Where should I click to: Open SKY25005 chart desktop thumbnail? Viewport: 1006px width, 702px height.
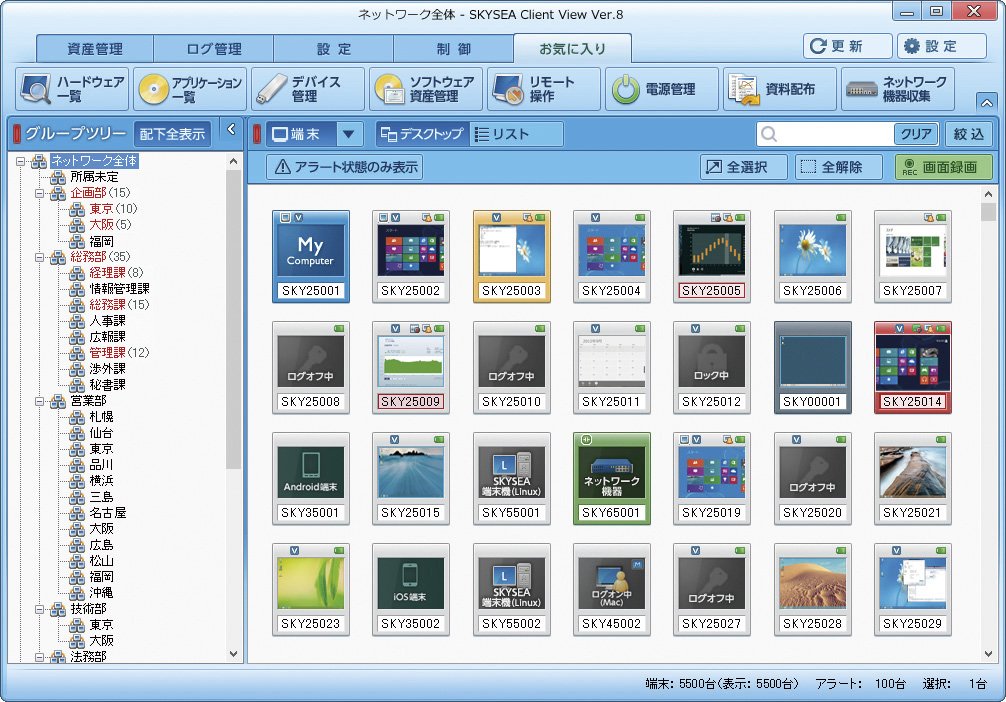(x=712, y=257)
